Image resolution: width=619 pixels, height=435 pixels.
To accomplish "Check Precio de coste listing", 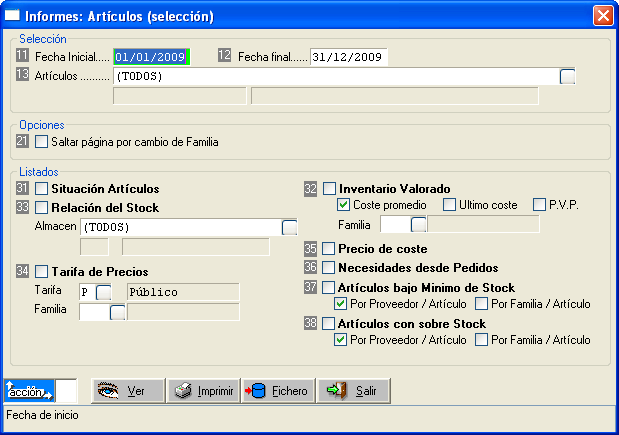I will point(328,249).
